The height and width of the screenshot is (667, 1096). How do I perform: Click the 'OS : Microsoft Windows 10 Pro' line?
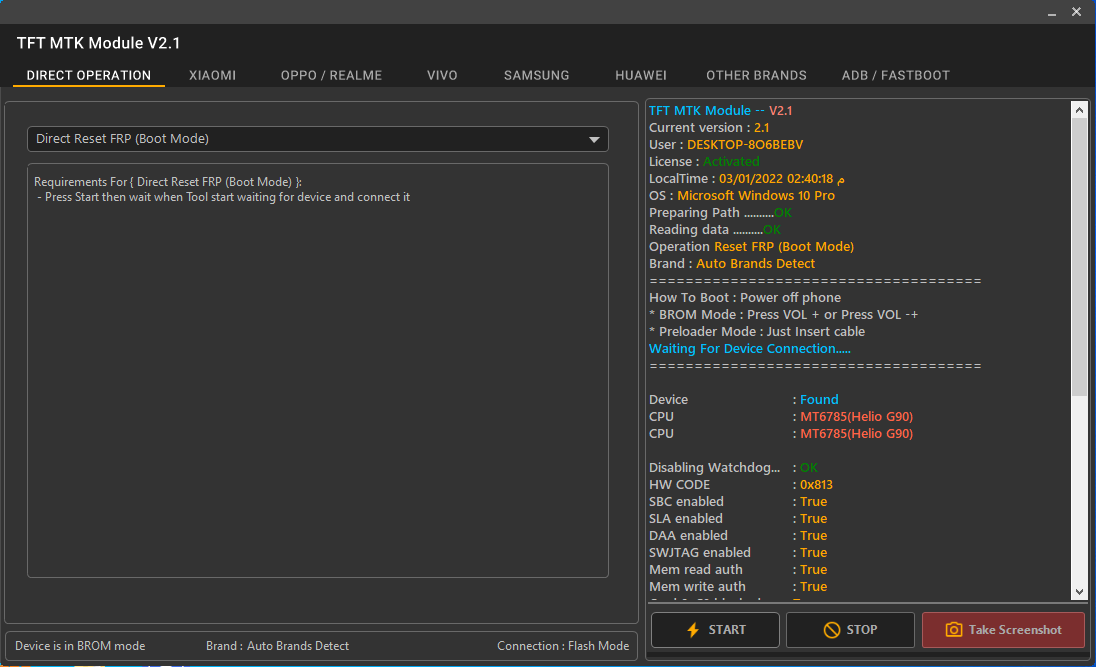(x=742, y=196)
